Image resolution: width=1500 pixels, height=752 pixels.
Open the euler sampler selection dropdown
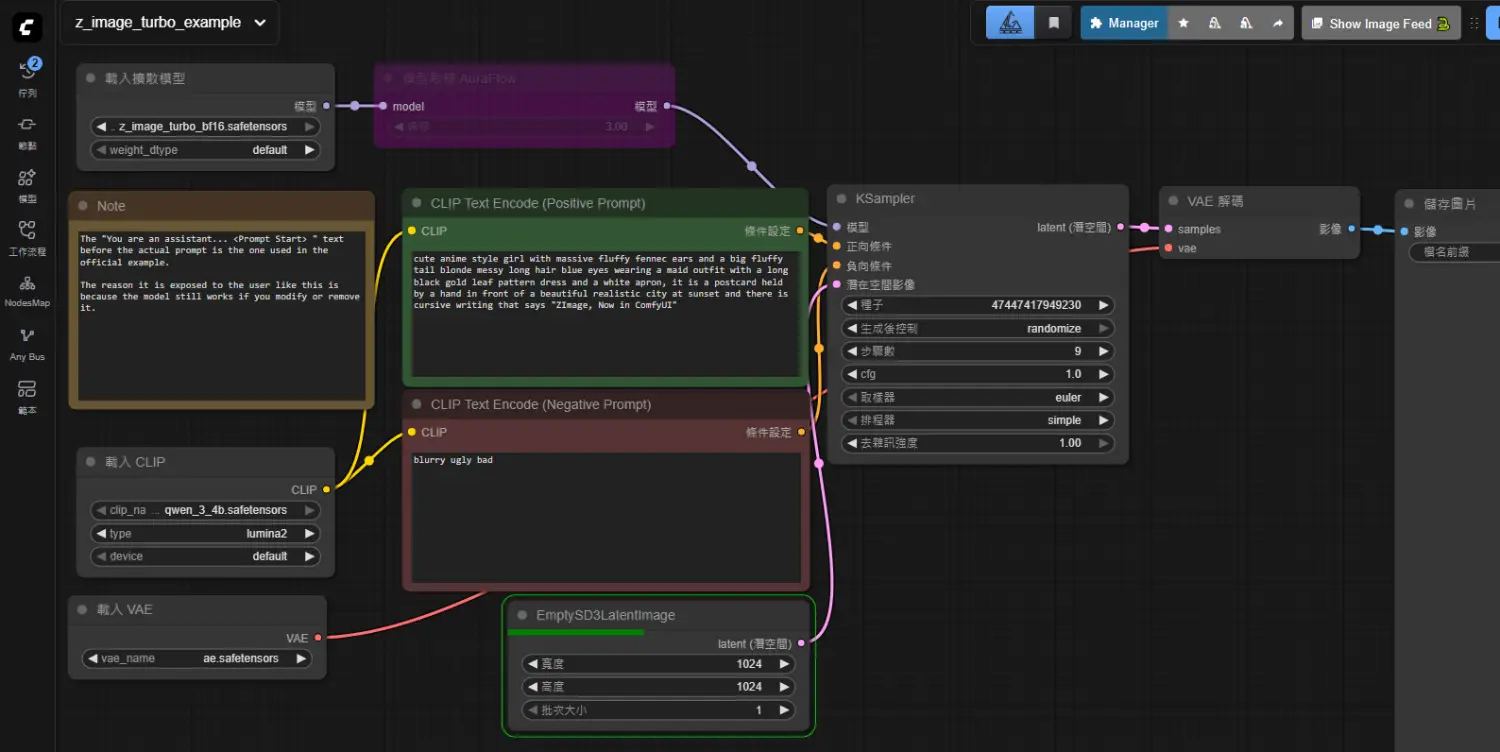[978, 397]
